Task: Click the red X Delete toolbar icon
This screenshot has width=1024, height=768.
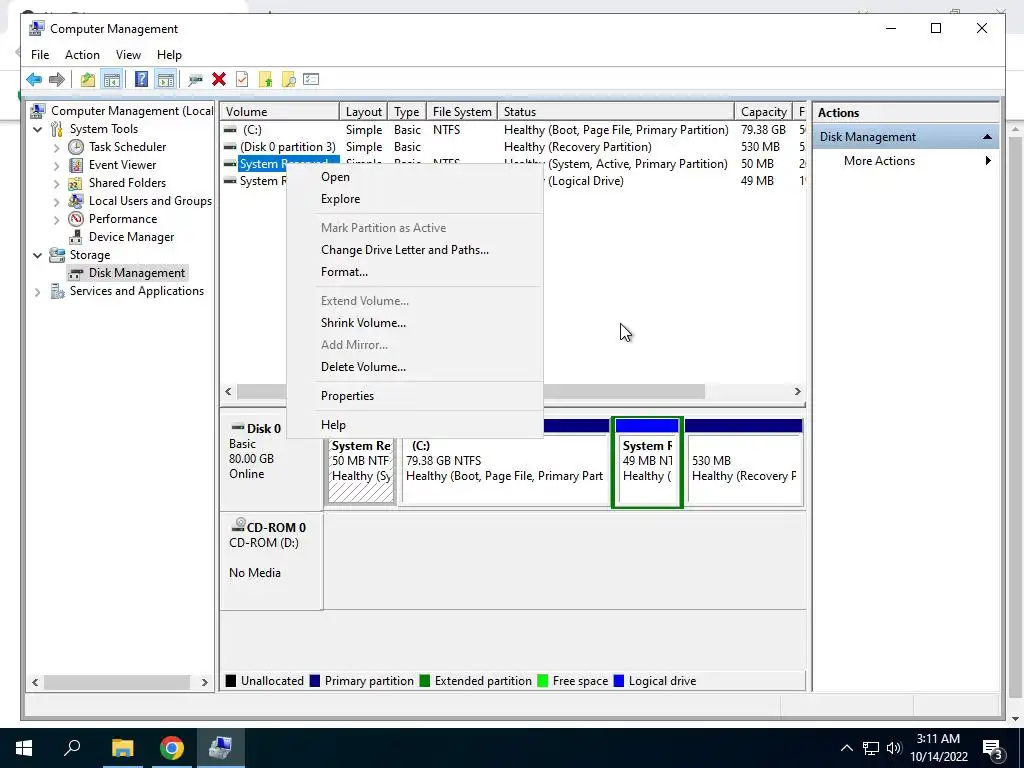Action: pyautogui.click(x=219, y=80)
